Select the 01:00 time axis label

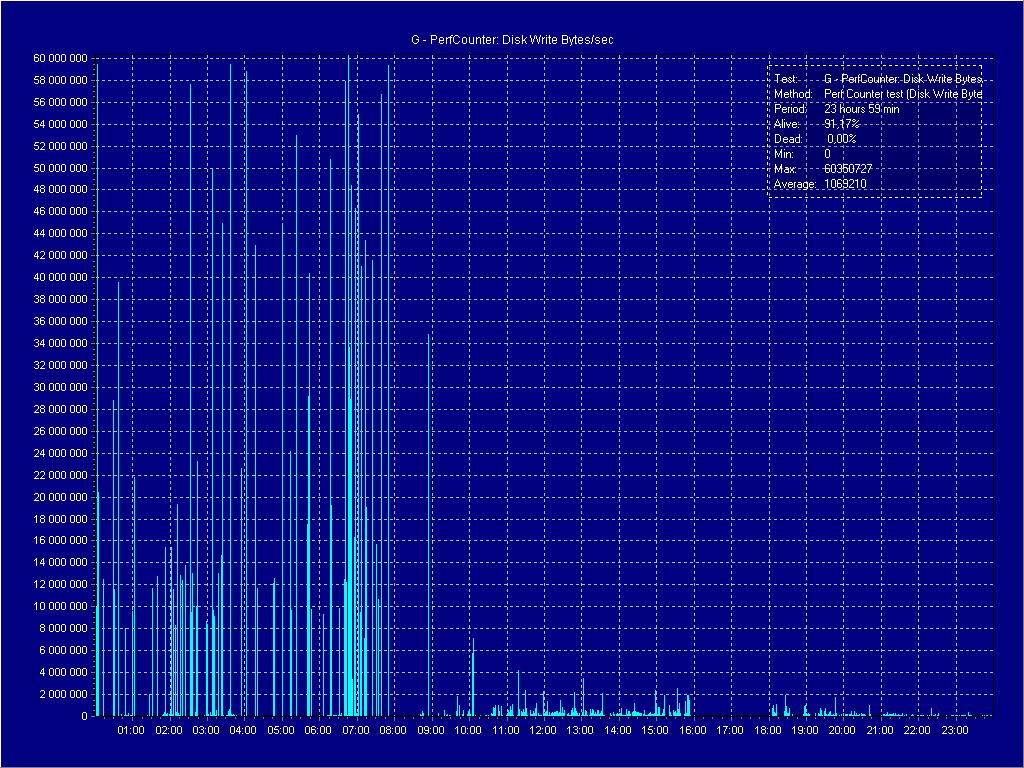(x=131, y=731)
